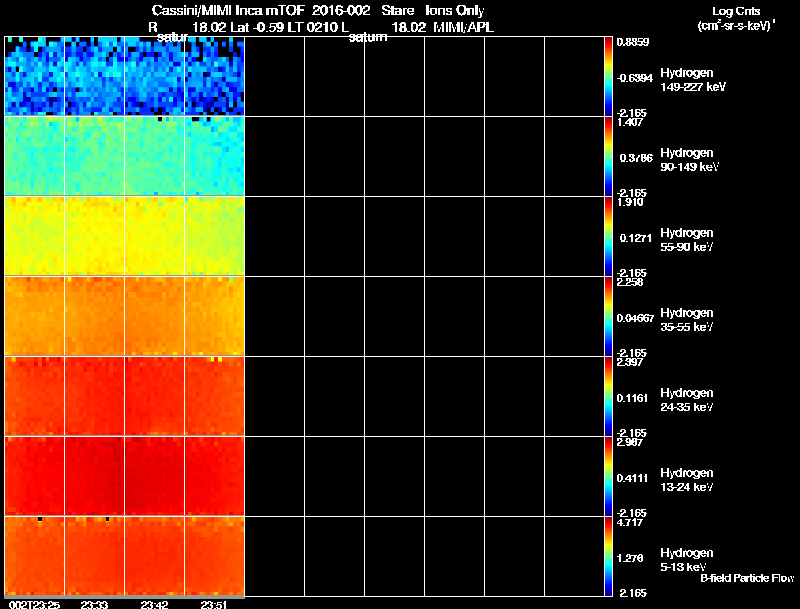The height and width of the screenshot is (609, 800).
Task: Pick the Hydrogen 5-13 keV color bar
Action: pyautogui.click(x=608, y=556)
